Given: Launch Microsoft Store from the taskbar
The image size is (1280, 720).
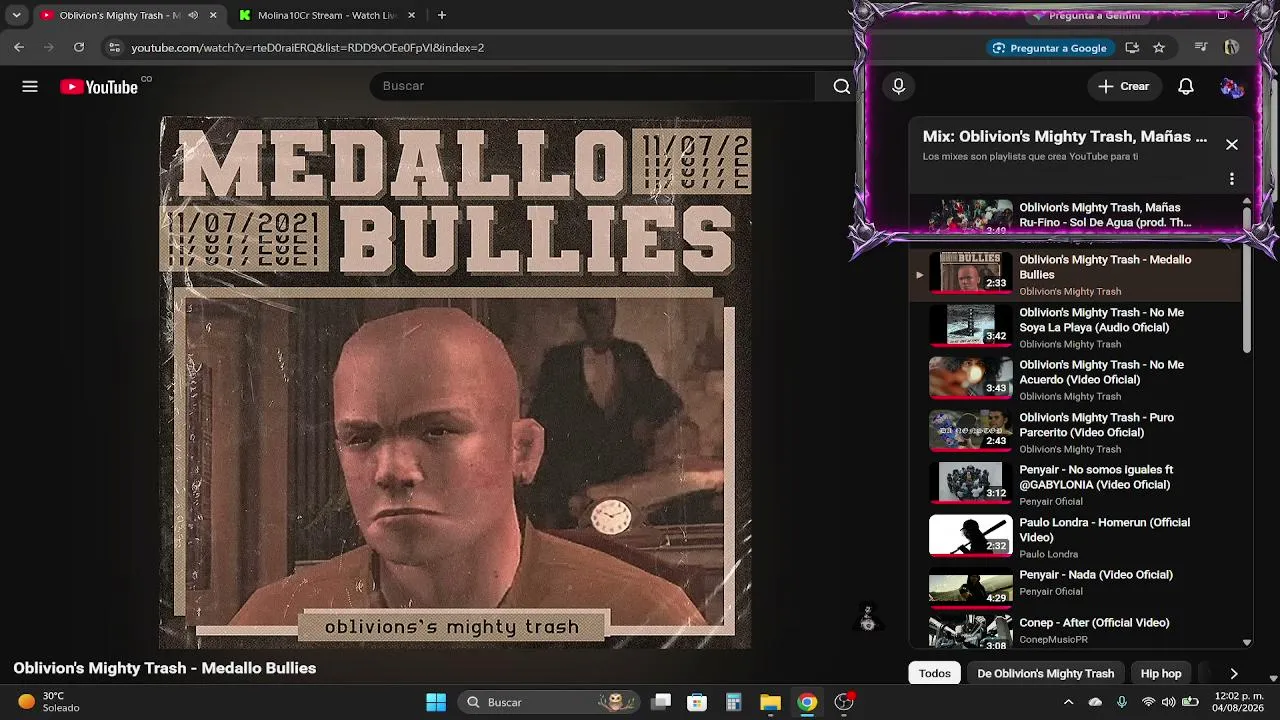Looking at the screenshot, I should (697, 702).
